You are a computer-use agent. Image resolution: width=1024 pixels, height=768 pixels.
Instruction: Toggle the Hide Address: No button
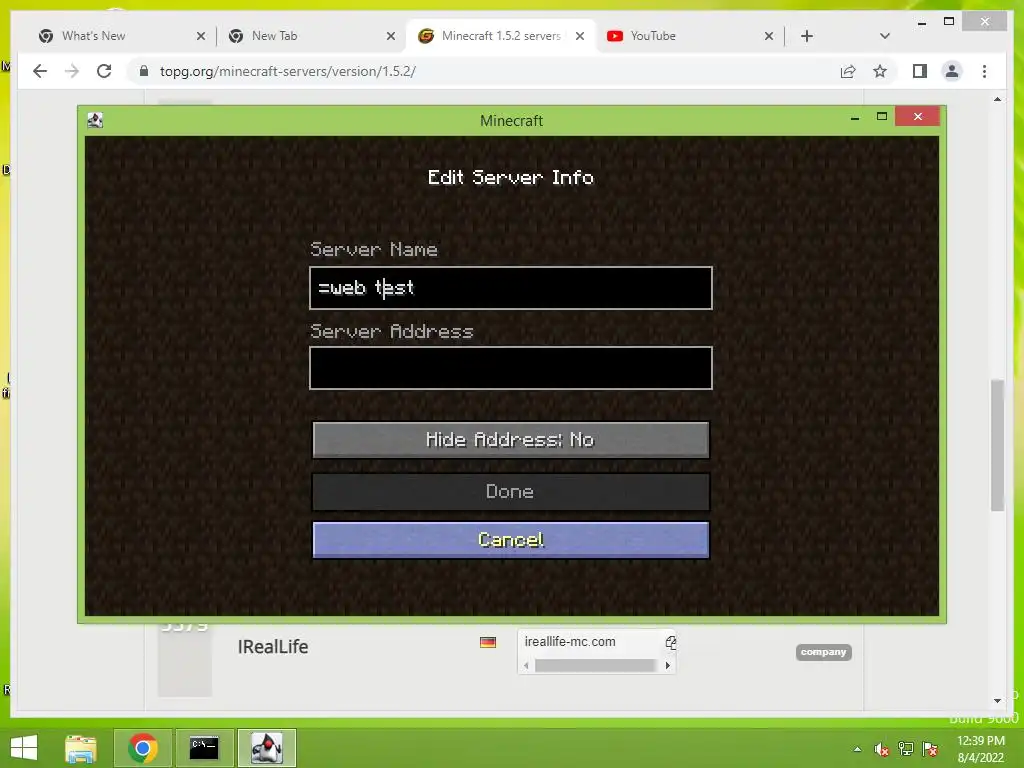pos(511,440)
